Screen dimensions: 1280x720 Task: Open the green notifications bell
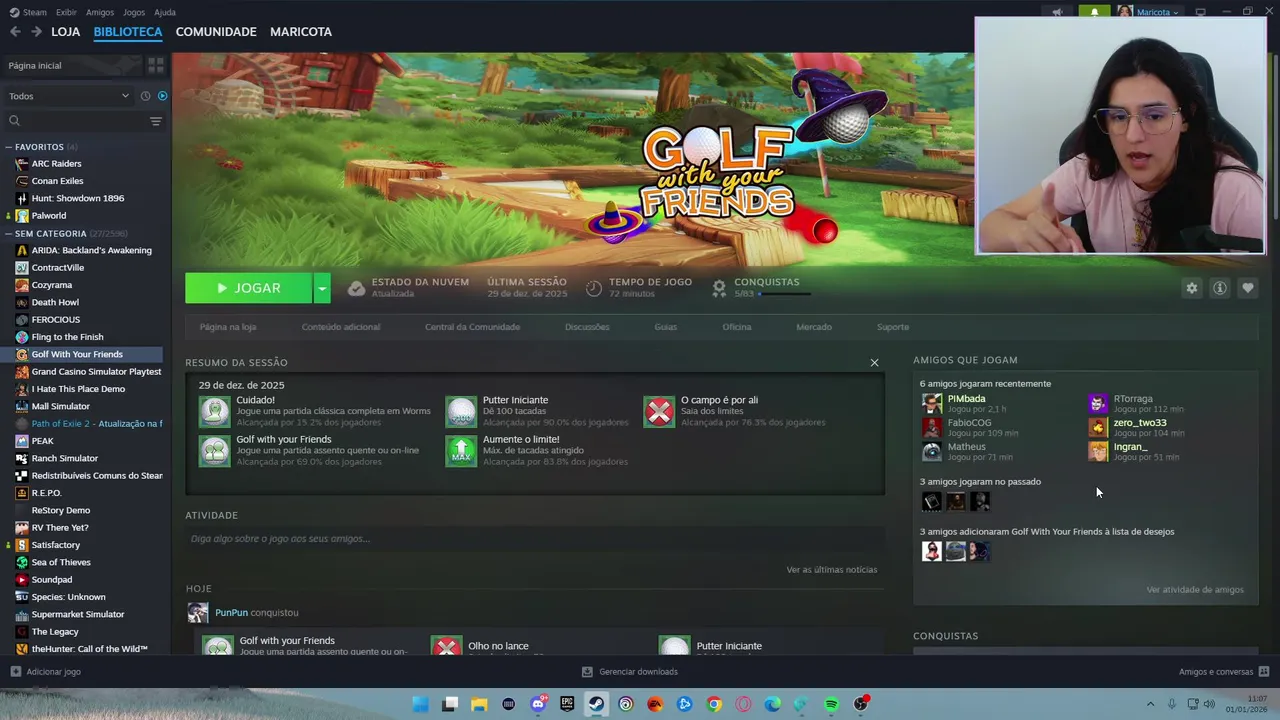point(1094,12)
